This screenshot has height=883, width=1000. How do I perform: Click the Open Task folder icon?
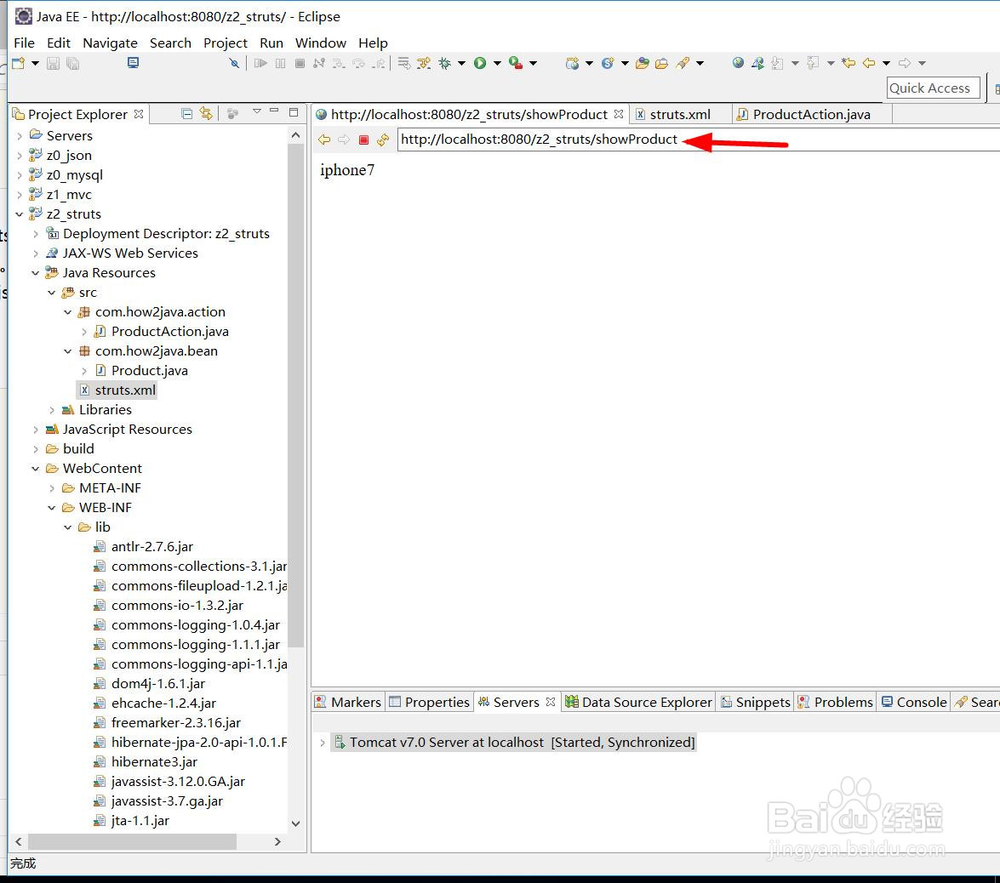tap(661, 63)
